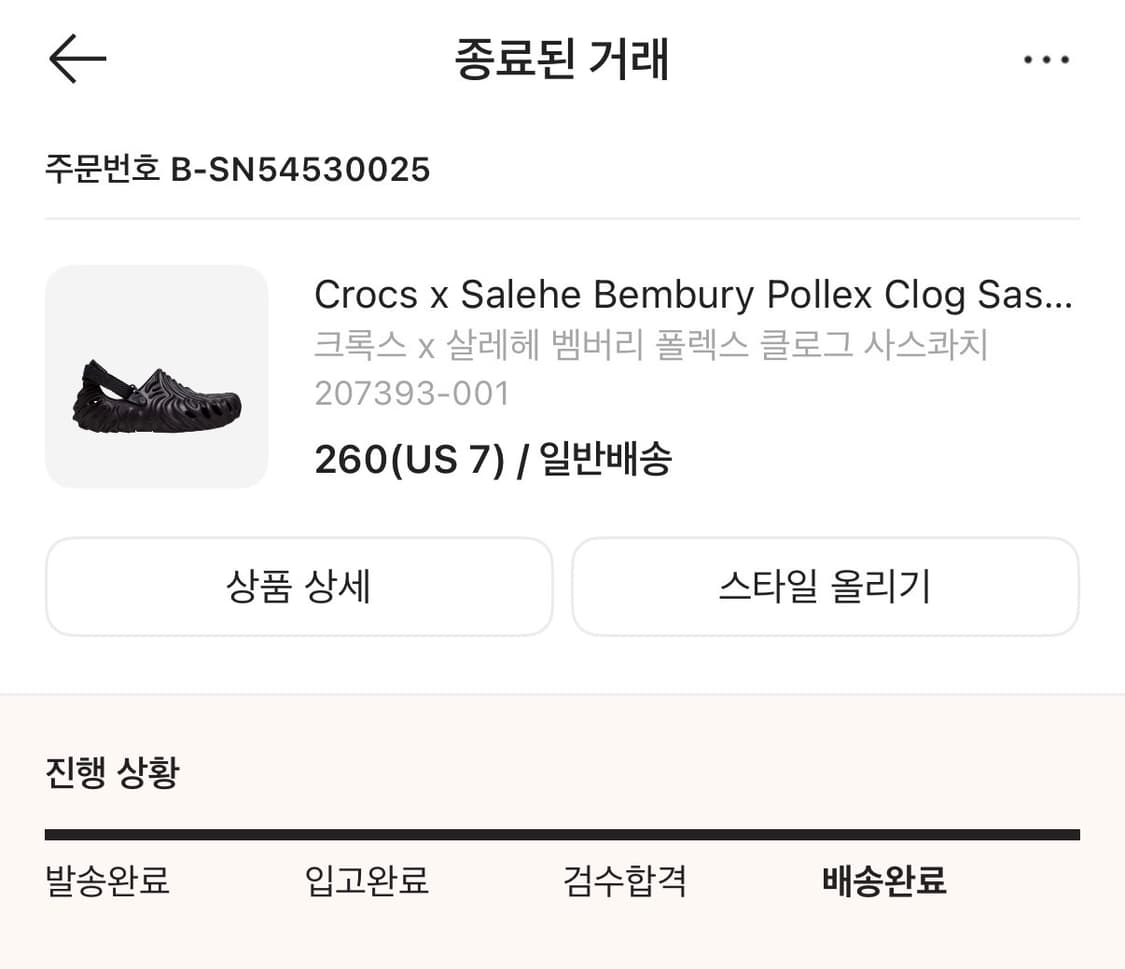Select the 입고완료 progress stage
Screen dimensions: 1125x969
click(x=366, y=881)
